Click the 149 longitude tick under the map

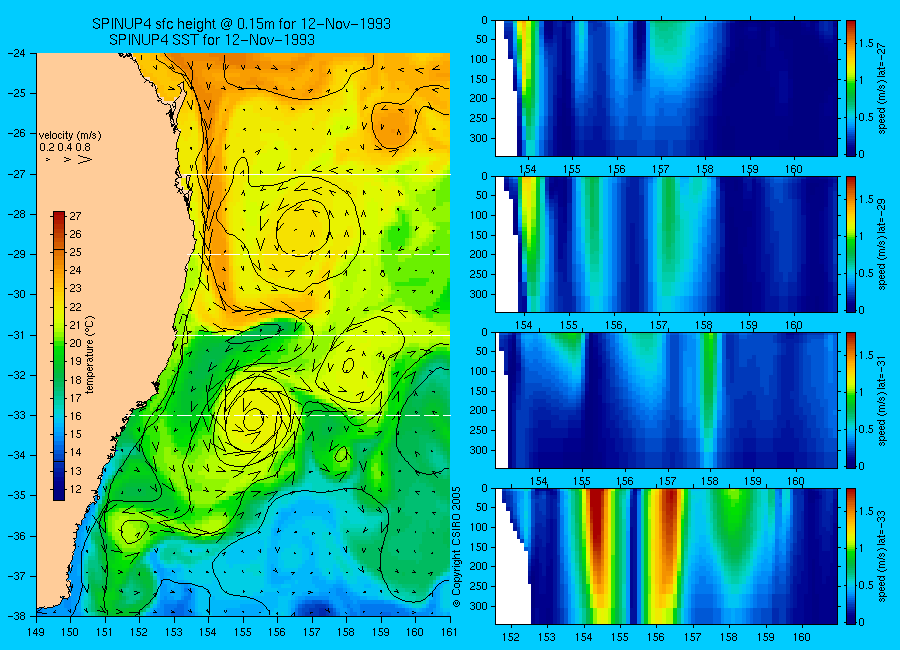point(36,632)
